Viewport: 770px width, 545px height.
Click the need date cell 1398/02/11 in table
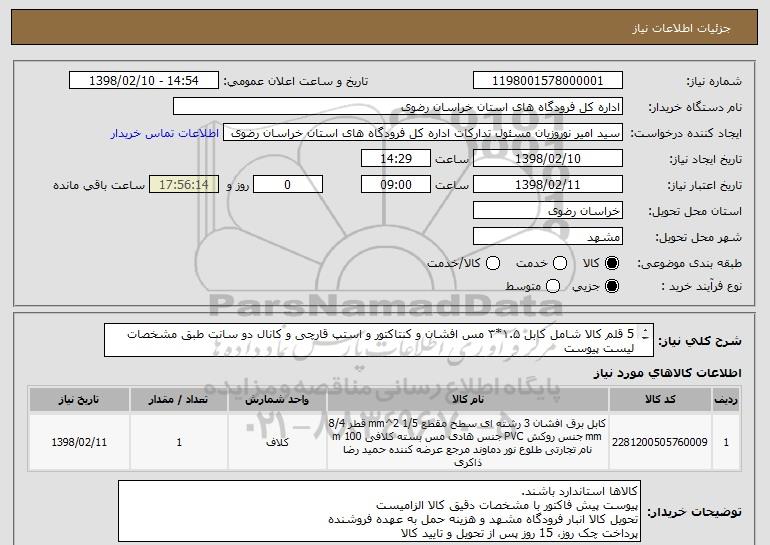pos(79,442)
